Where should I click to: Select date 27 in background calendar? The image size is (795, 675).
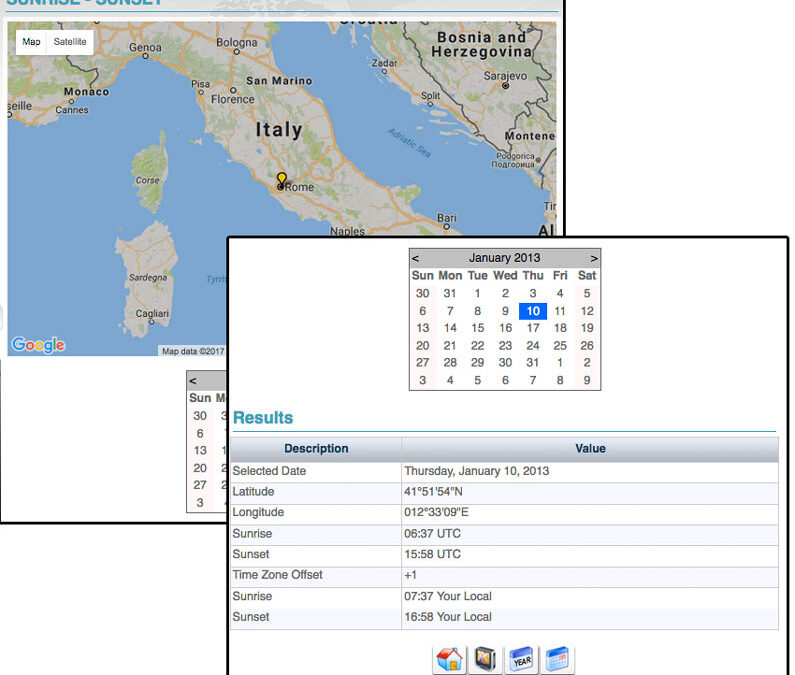click(x=200, y=485)
